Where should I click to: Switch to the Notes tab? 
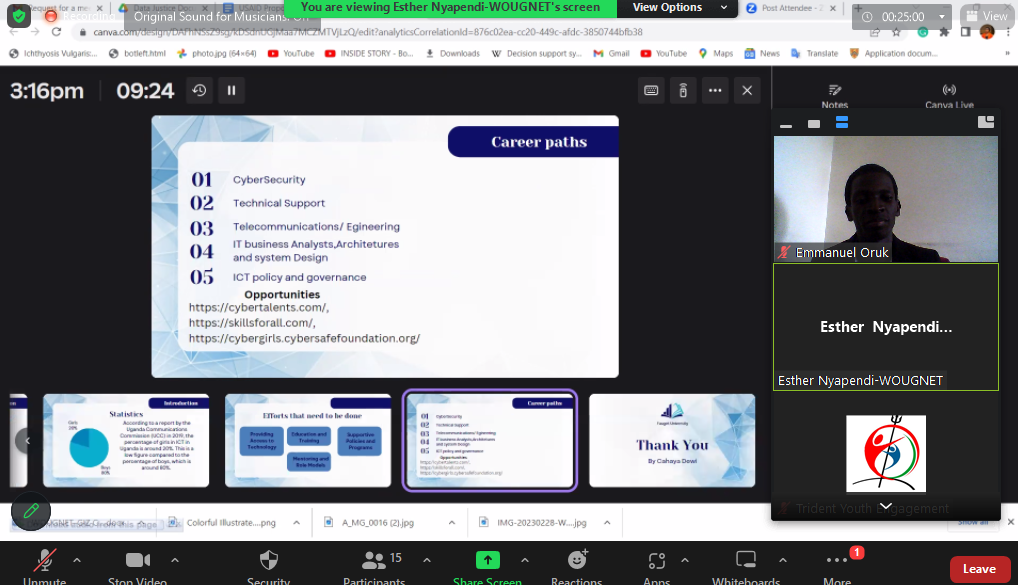(x=835, y=95)
